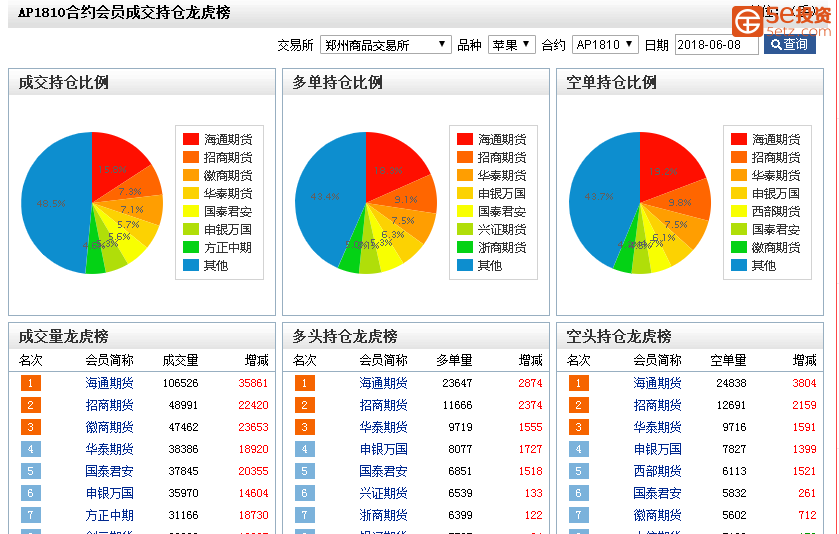Open 华泰期货 link in 成交量龙虎榜
The width and height of the screenshot is (839, 534).
coord(109,449)
